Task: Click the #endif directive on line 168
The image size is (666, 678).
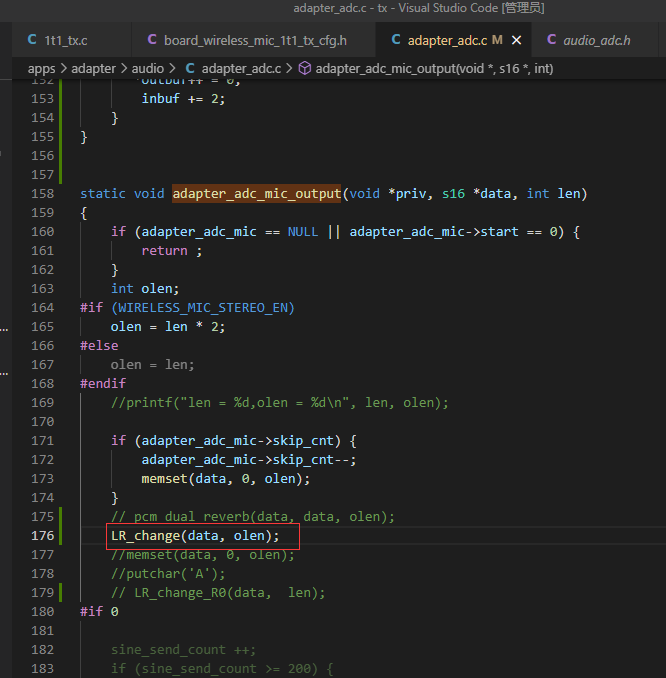Action: [x=103, y=384]
